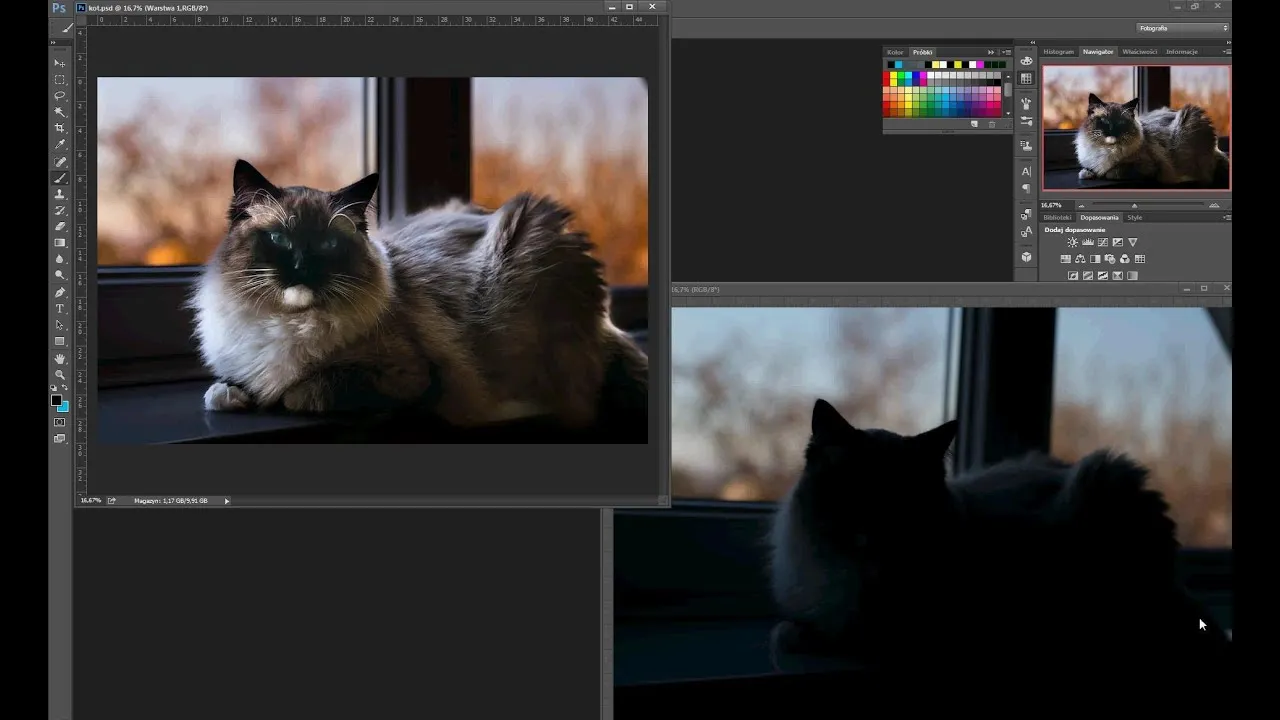Screen dimensions: 1280x720
Task: Choose the Magic Wand tool
Action: pyautogui.click(x=60, y=112)
